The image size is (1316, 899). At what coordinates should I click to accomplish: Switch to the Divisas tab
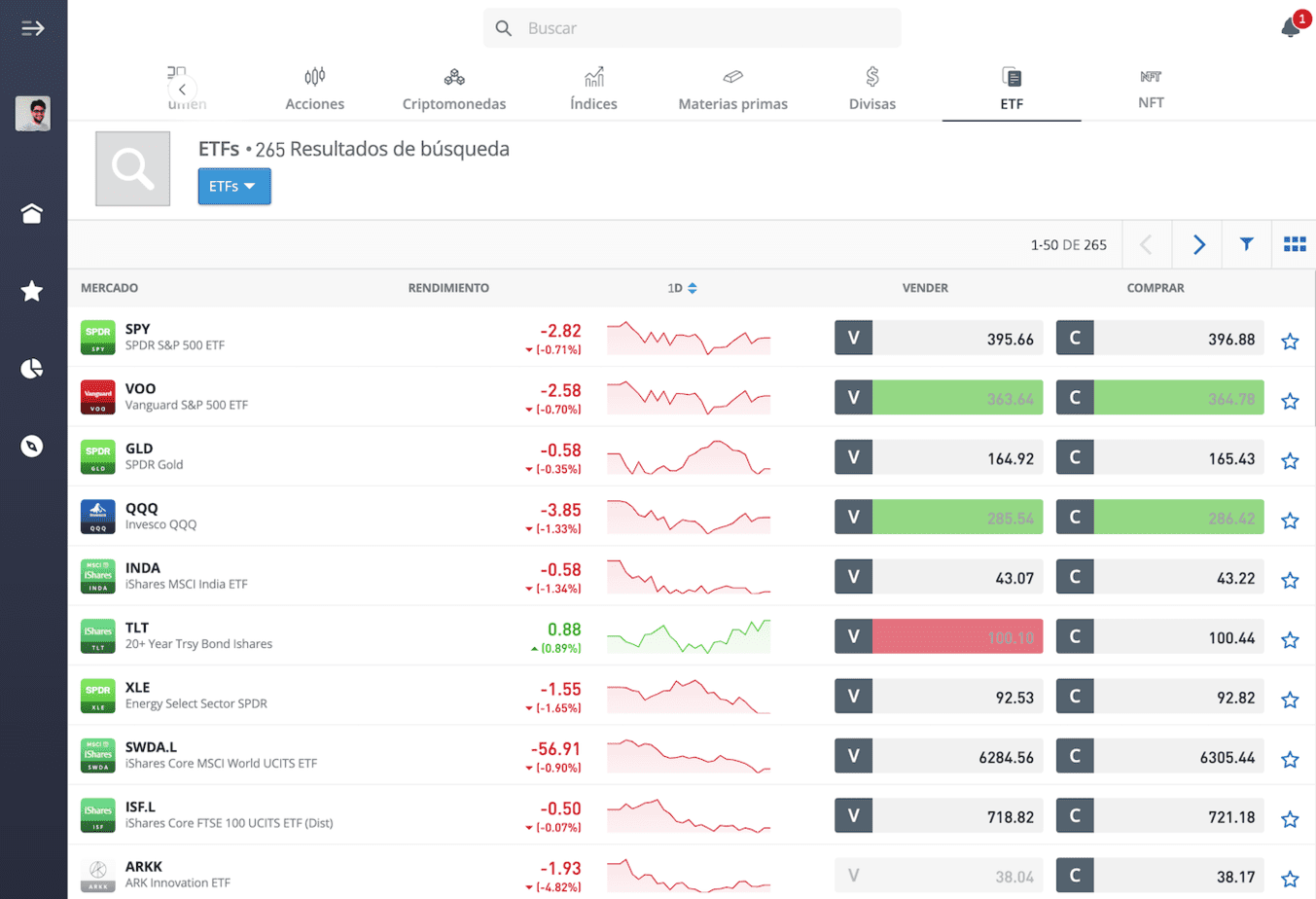coord(872,90)
